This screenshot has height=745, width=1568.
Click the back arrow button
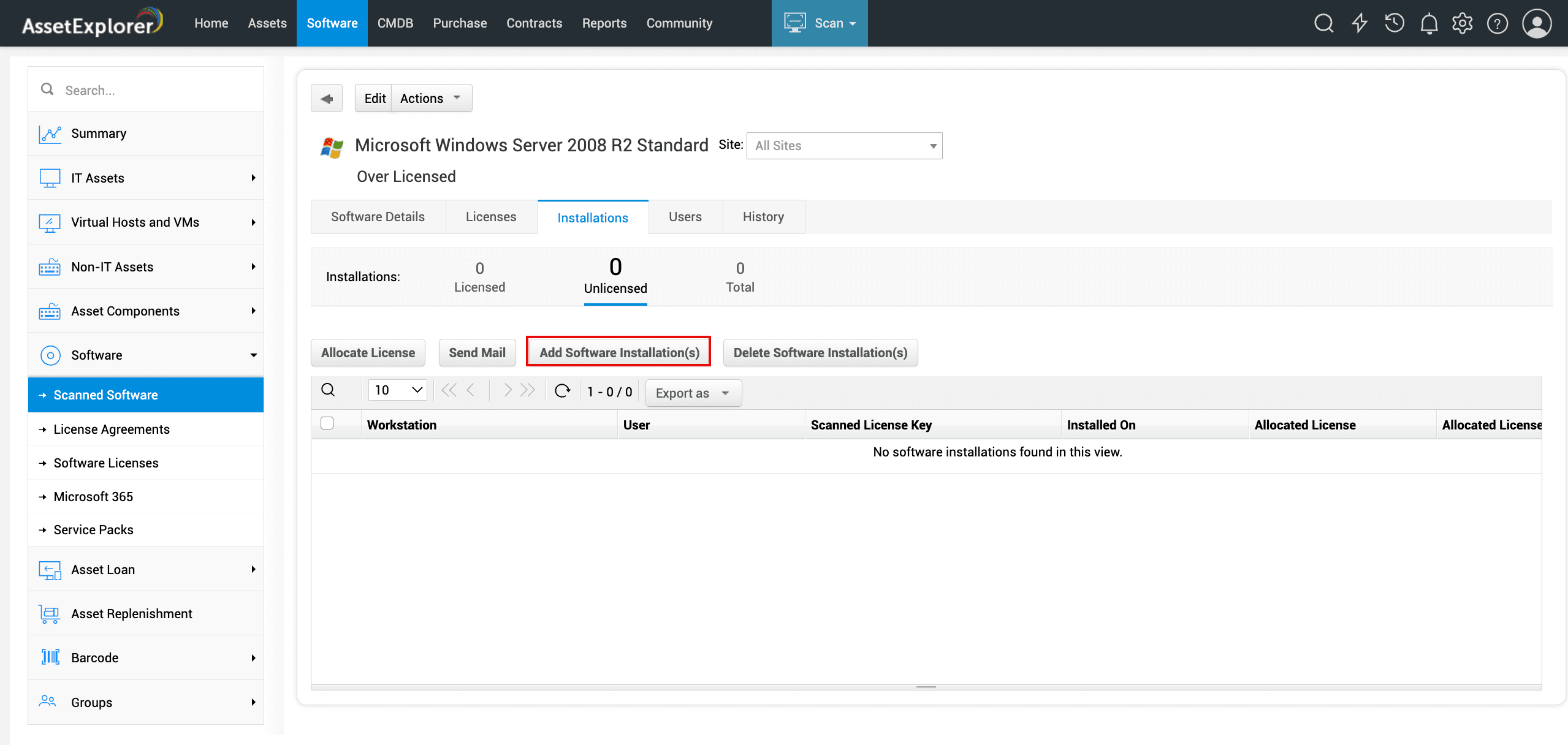pos(327,99)
